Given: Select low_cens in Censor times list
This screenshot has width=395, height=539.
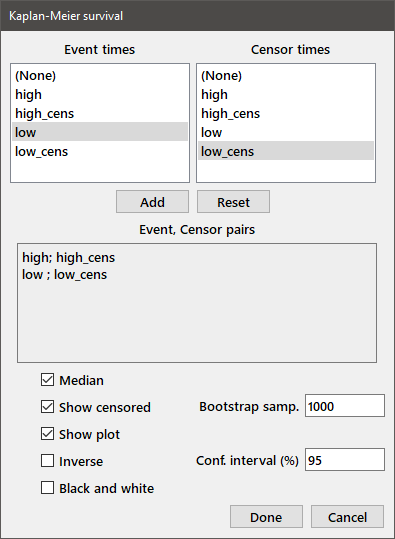Looking at the screenshot, I should (286, 151).
